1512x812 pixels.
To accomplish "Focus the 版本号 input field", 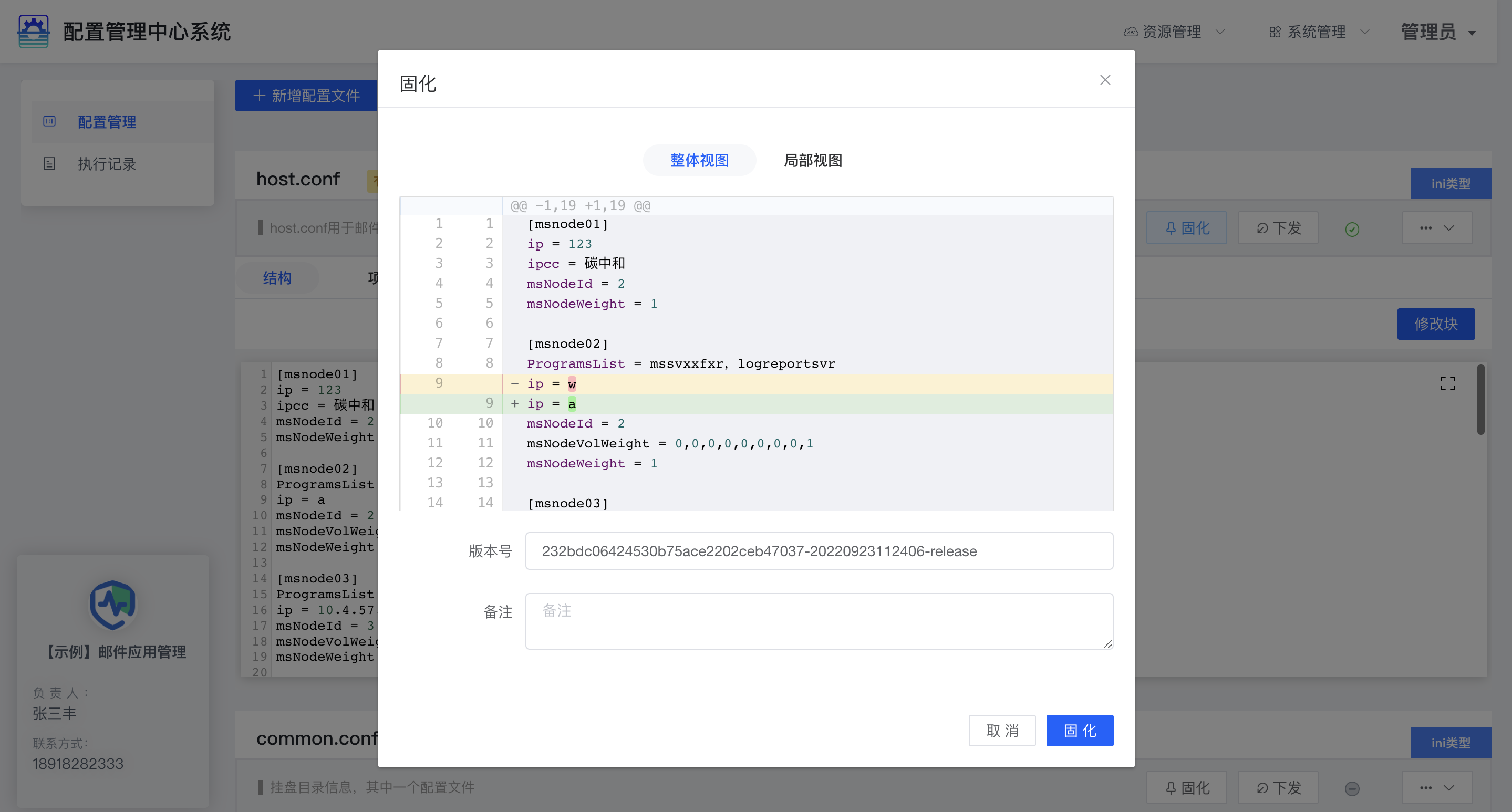I will 819,551.
